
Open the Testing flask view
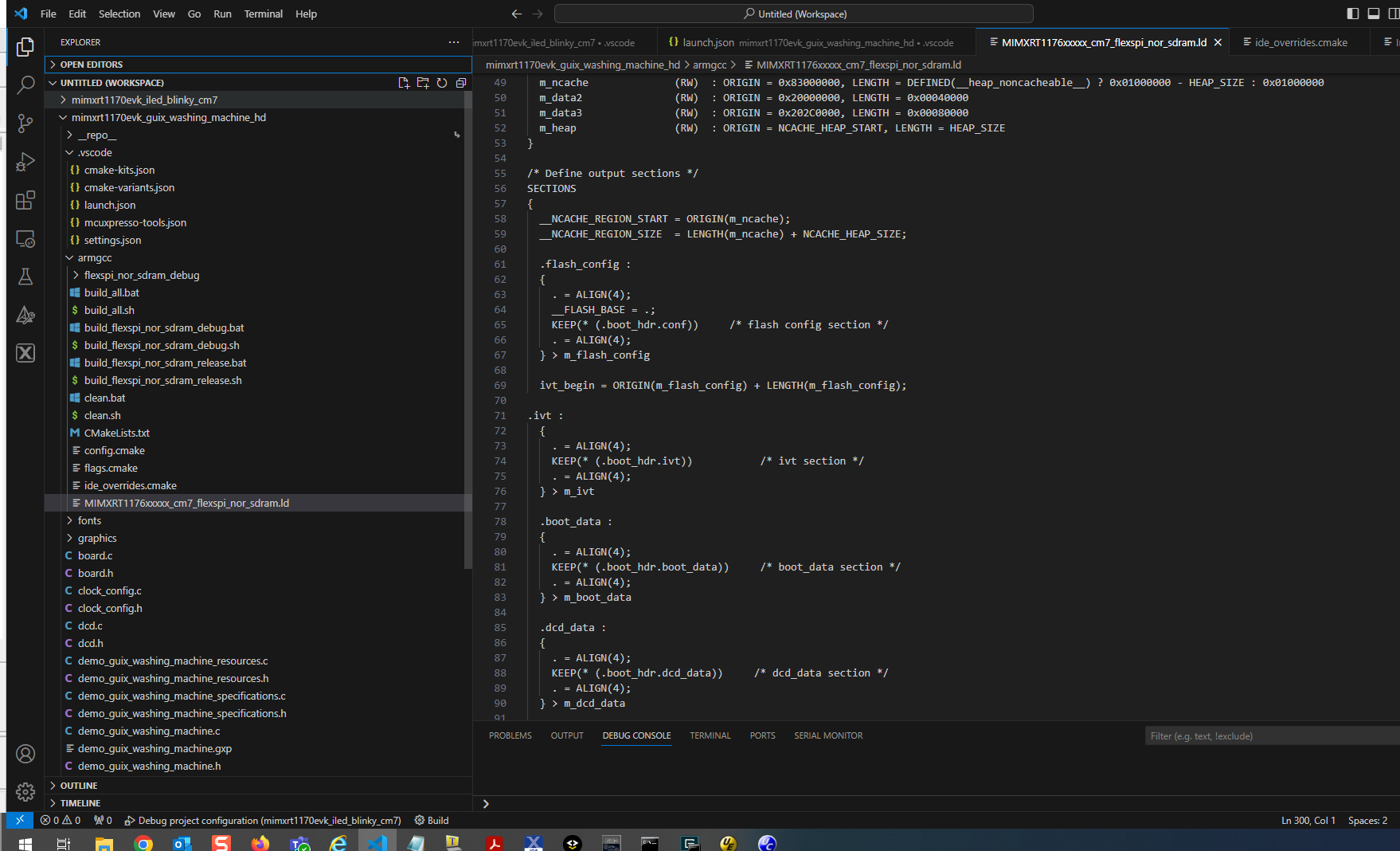coord(25,276)
